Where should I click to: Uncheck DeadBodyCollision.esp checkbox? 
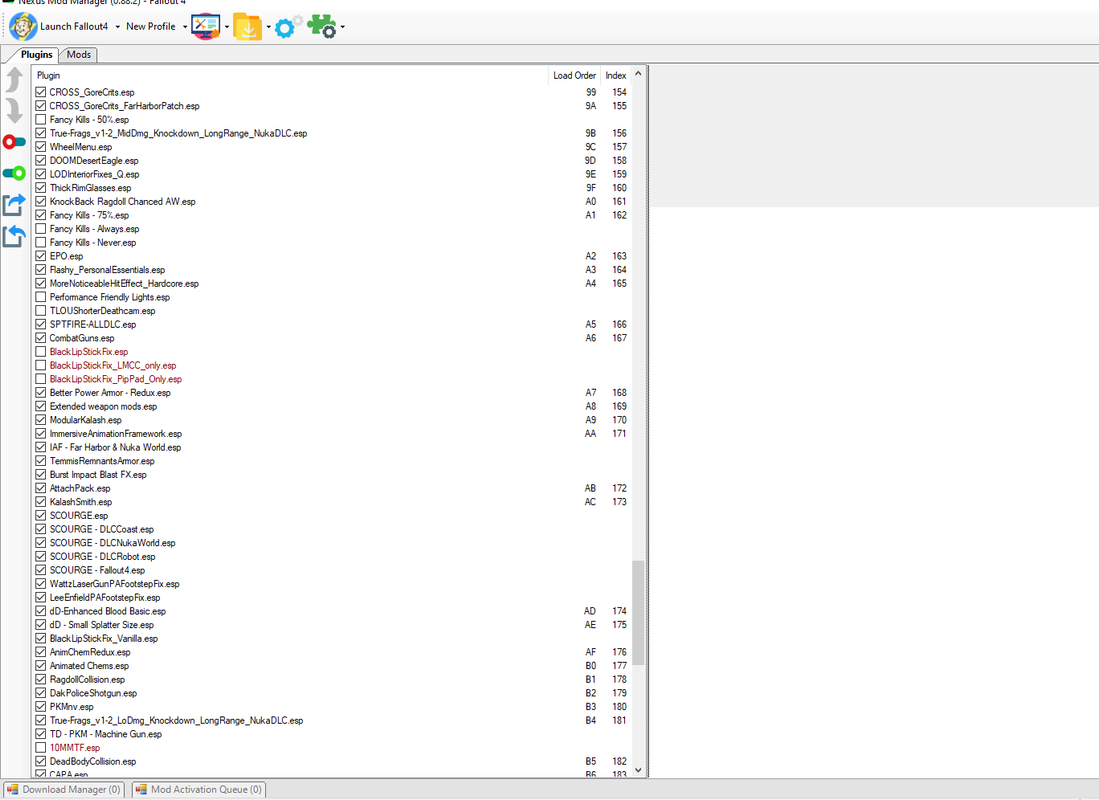pos(41,761)
